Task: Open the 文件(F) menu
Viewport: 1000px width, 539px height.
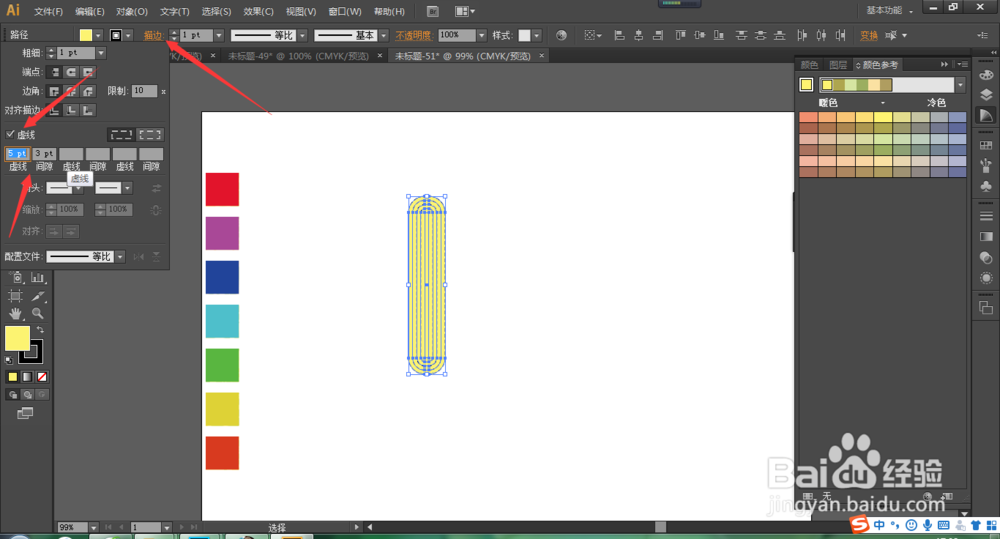Action: [48, 11]
